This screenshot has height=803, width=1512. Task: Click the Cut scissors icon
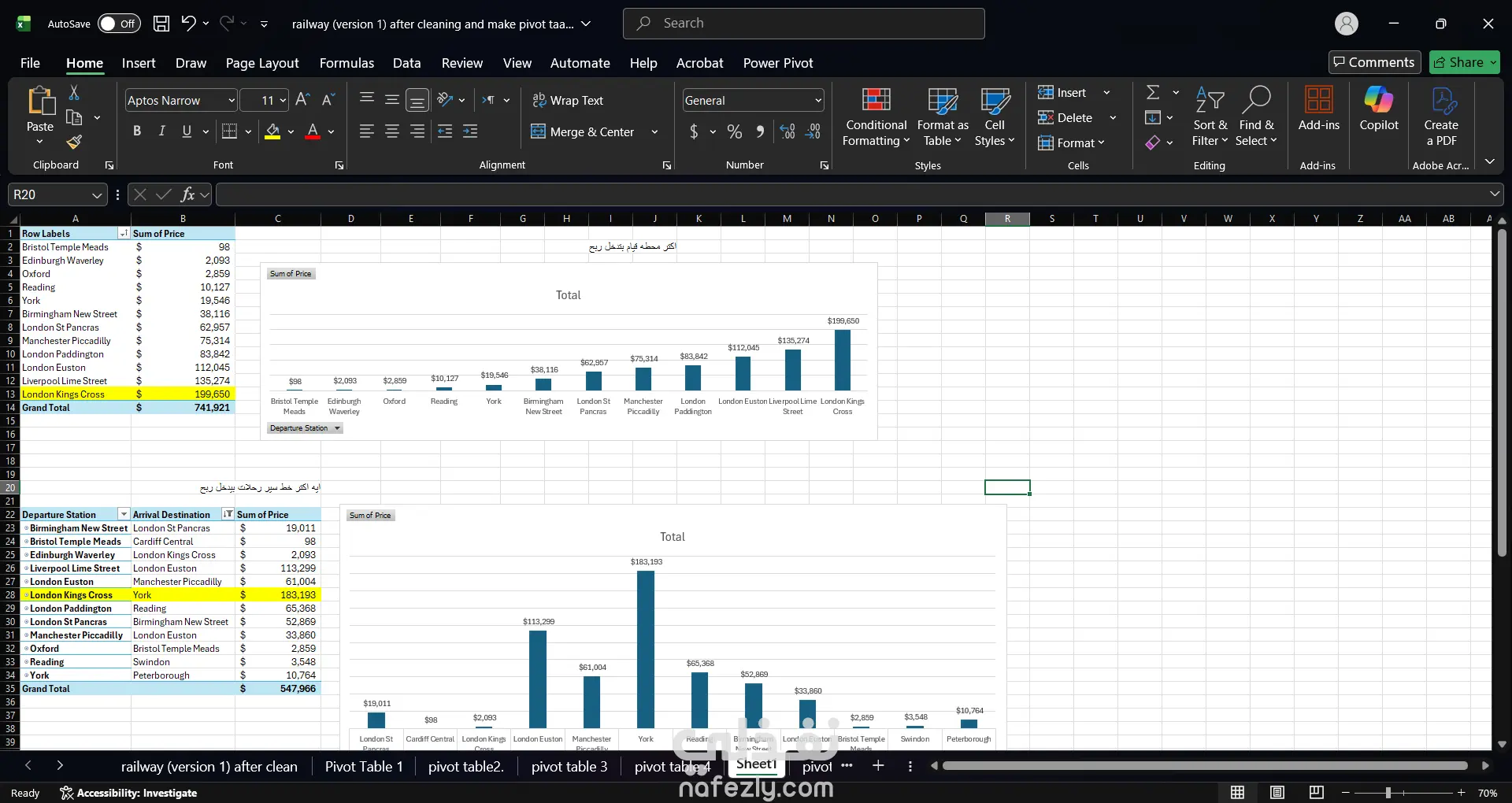click(74, 93)
